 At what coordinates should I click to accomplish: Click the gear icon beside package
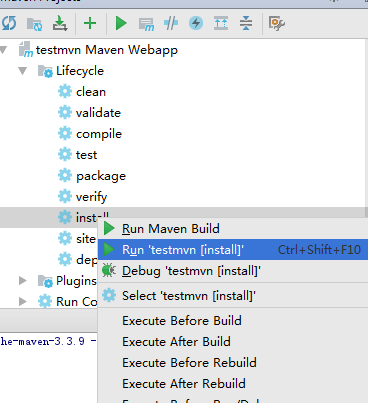[x=65, y=176]
